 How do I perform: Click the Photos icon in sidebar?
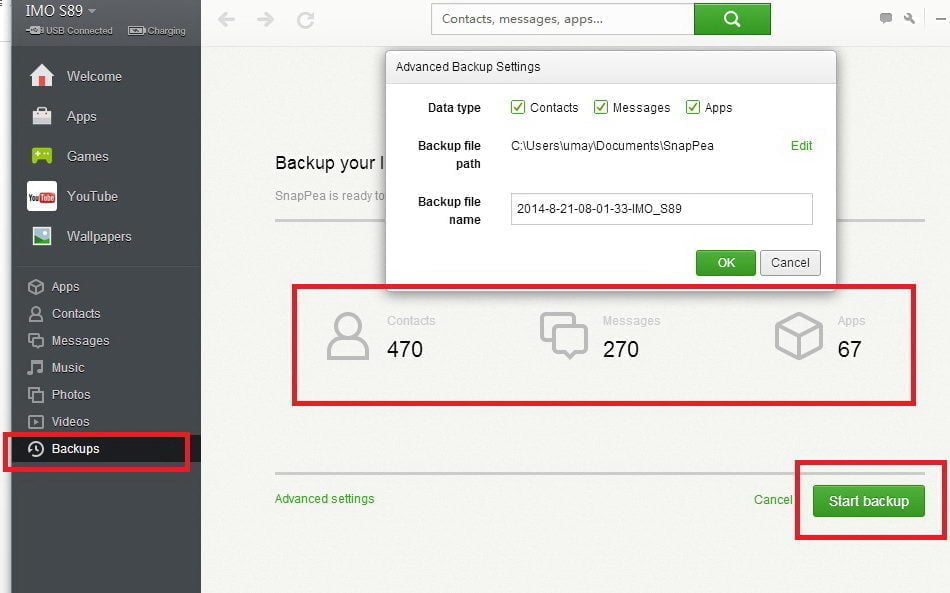[36, 395]
